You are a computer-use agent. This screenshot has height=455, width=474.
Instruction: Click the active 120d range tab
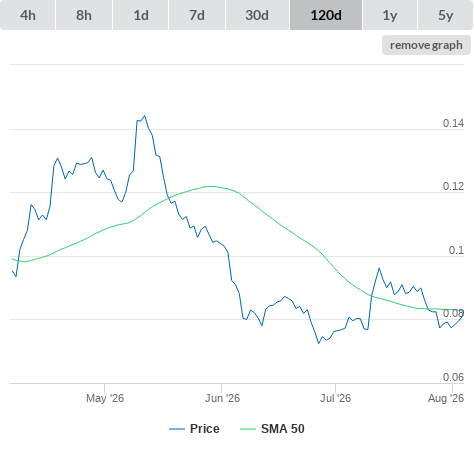click(326, 15)
